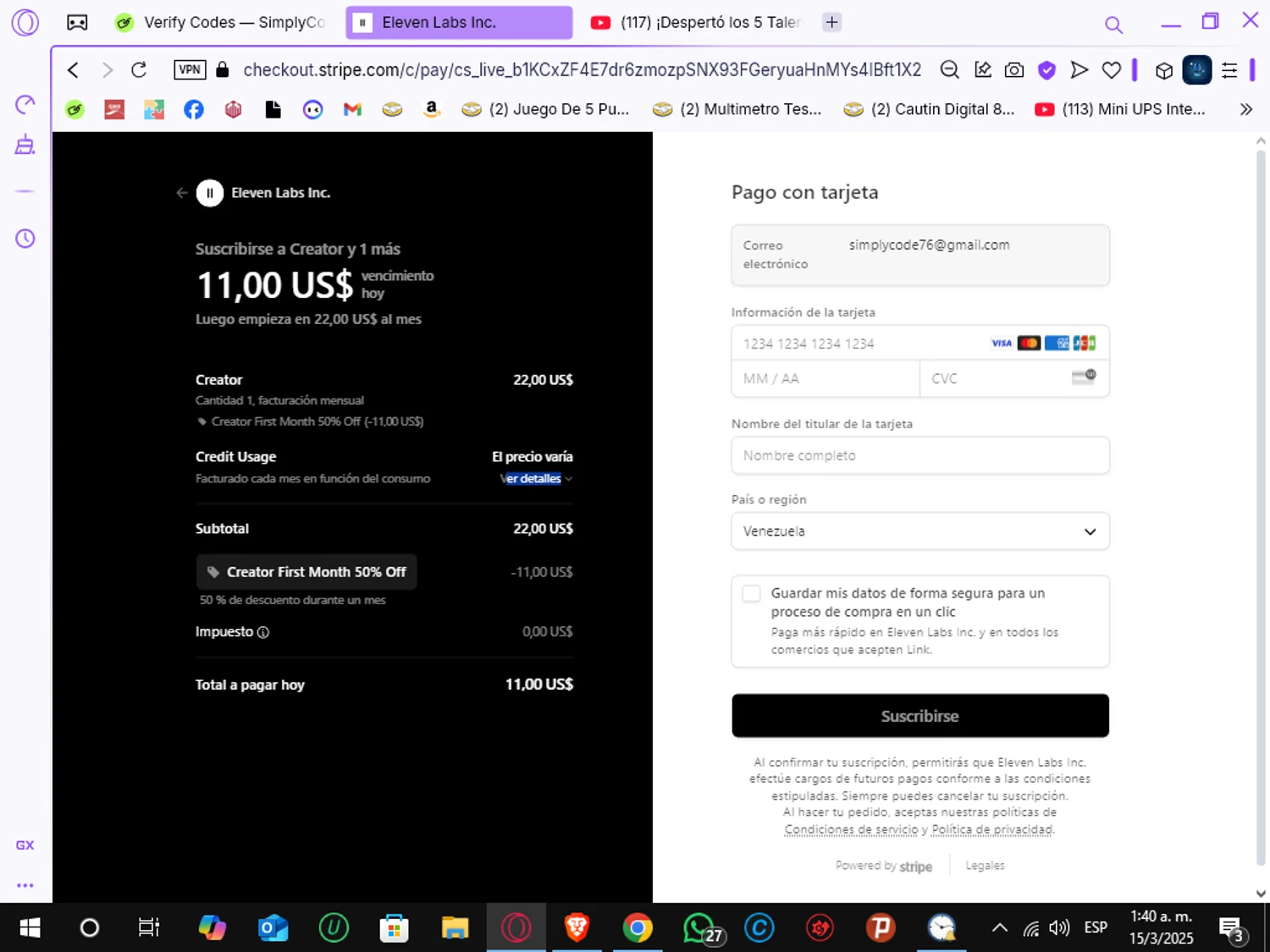Show hidden tray icons chevron

pyautogui.click(x=999, y=928)
